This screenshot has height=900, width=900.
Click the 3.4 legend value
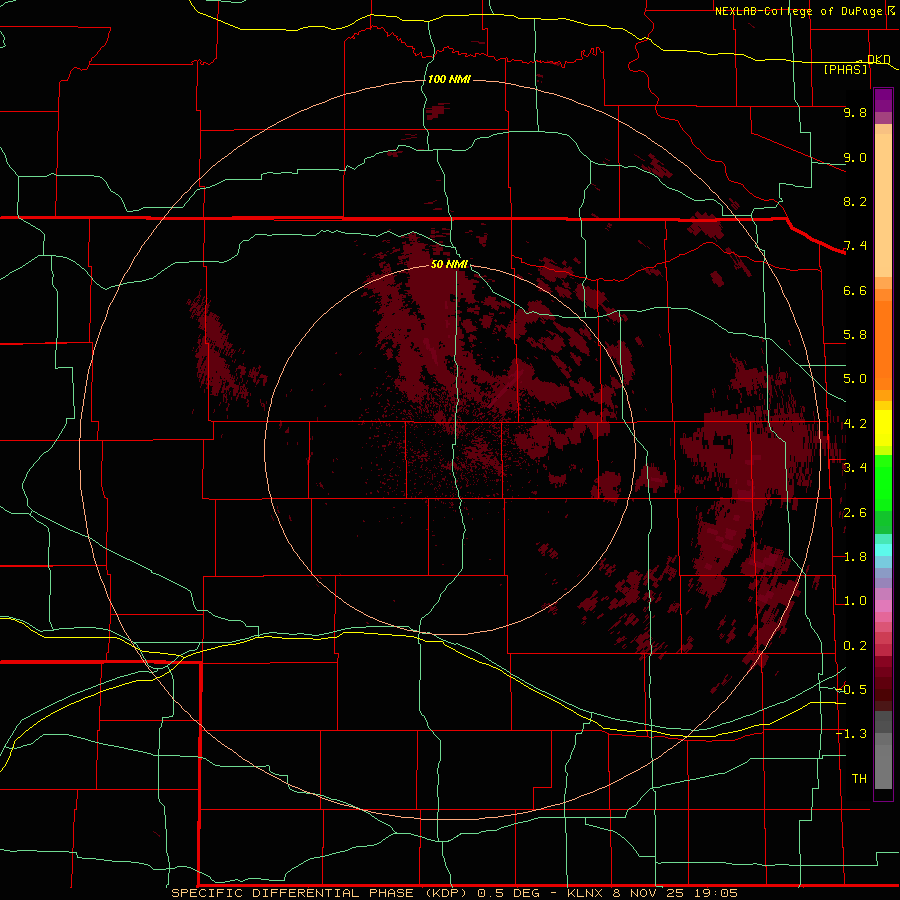855,468
